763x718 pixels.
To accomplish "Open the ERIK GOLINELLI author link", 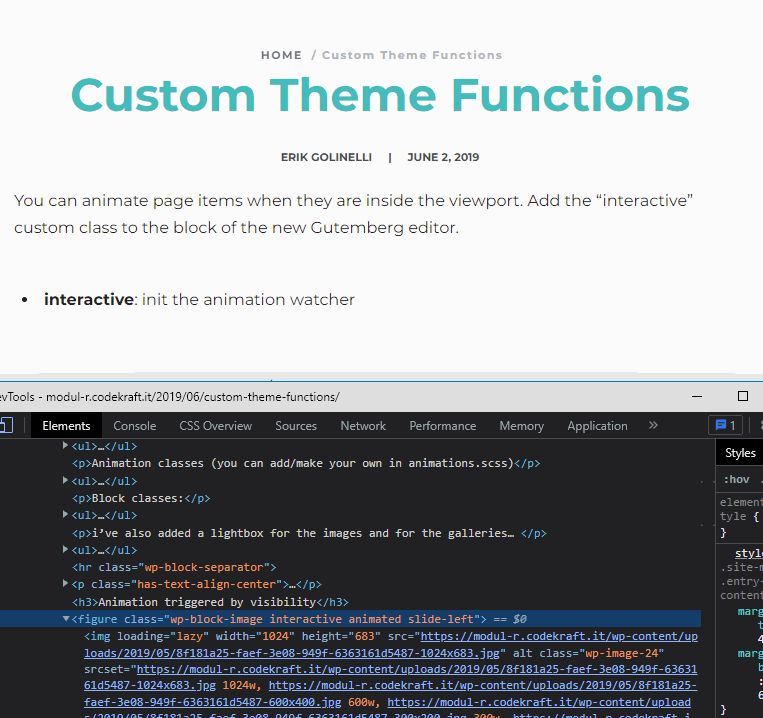I will [326, 157].
